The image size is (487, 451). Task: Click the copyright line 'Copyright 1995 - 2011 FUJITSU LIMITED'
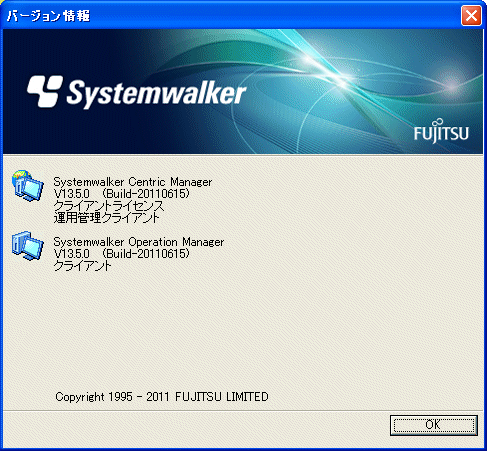pyautogui.click(x=162, y=397)
